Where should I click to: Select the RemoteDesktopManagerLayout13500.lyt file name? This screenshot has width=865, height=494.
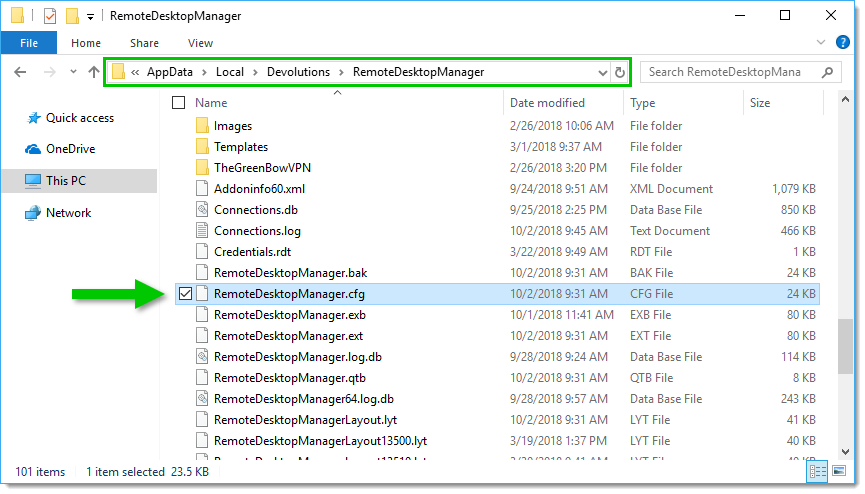(321, 441)
